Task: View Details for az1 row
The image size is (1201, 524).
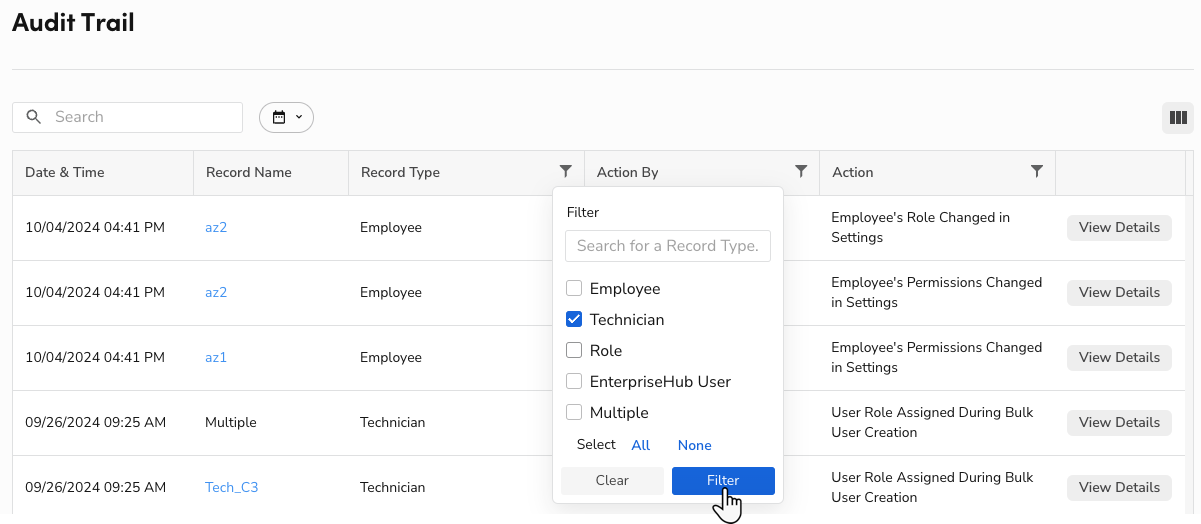Action: (1119, 357)
